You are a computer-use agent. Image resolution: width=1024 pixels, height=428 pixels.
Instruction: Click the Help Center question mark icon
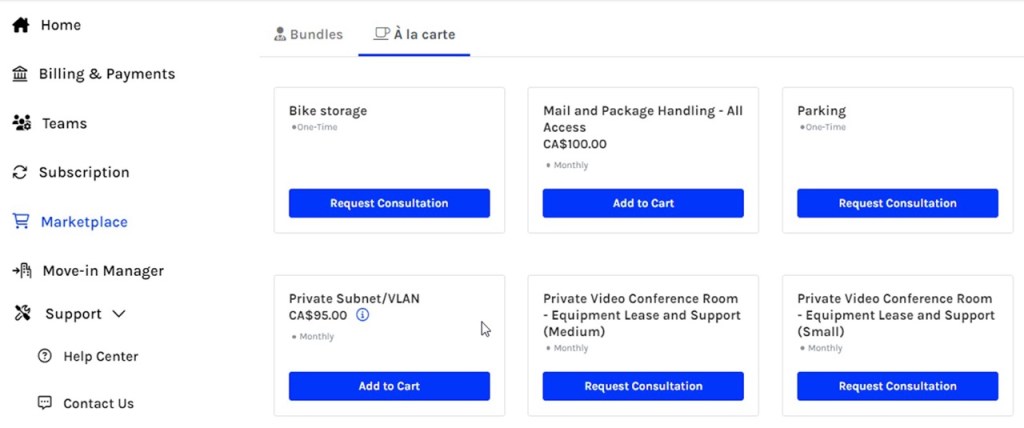(44, 356)
